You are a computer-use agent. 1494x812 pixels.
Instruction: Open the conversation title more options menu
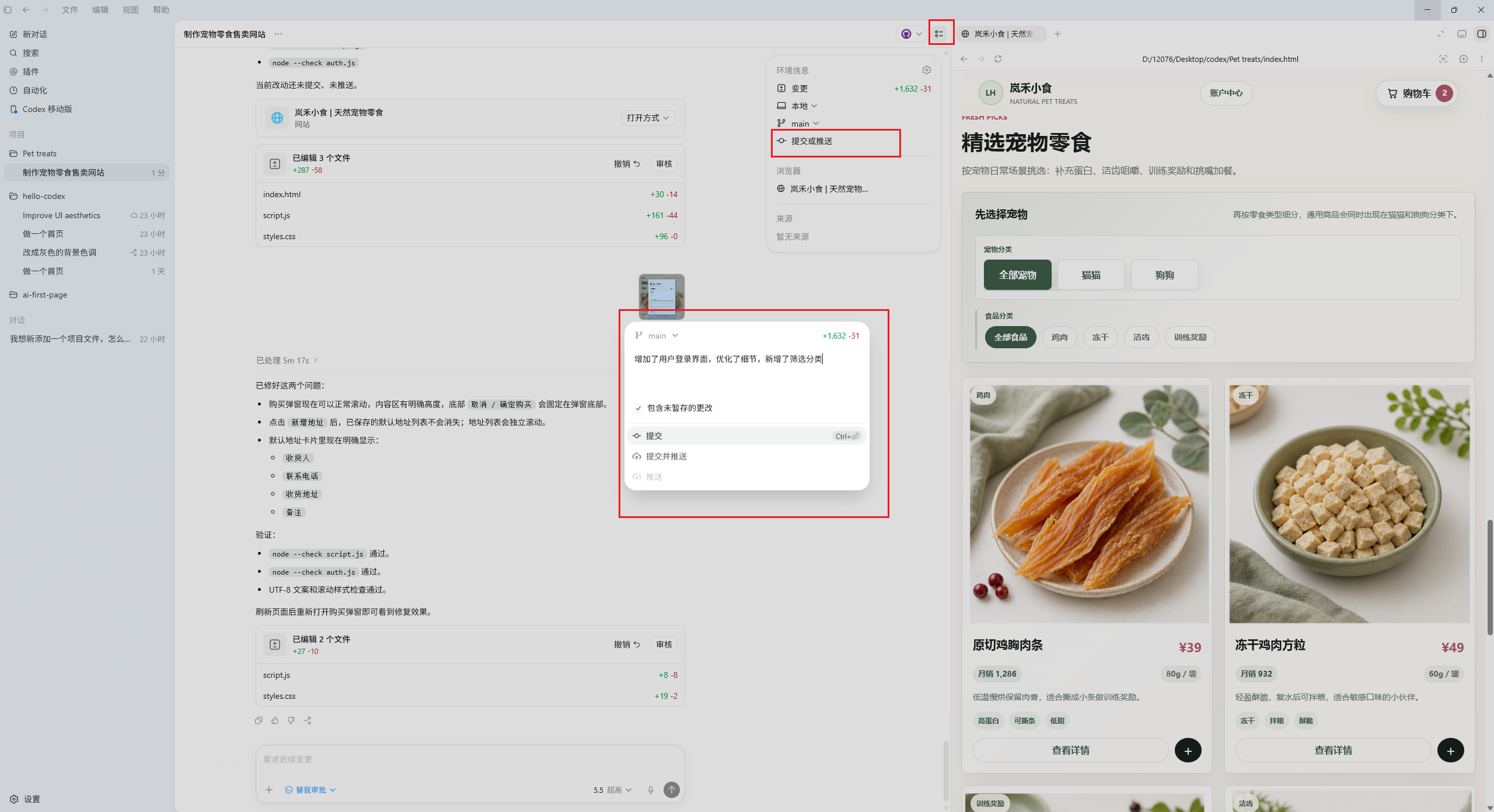[278, 34]
